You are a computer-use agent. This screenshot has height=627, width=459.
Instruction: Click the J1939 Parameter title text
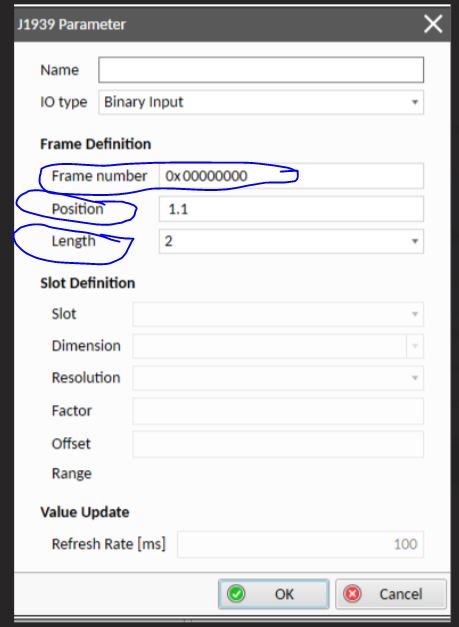pos(72,24)
